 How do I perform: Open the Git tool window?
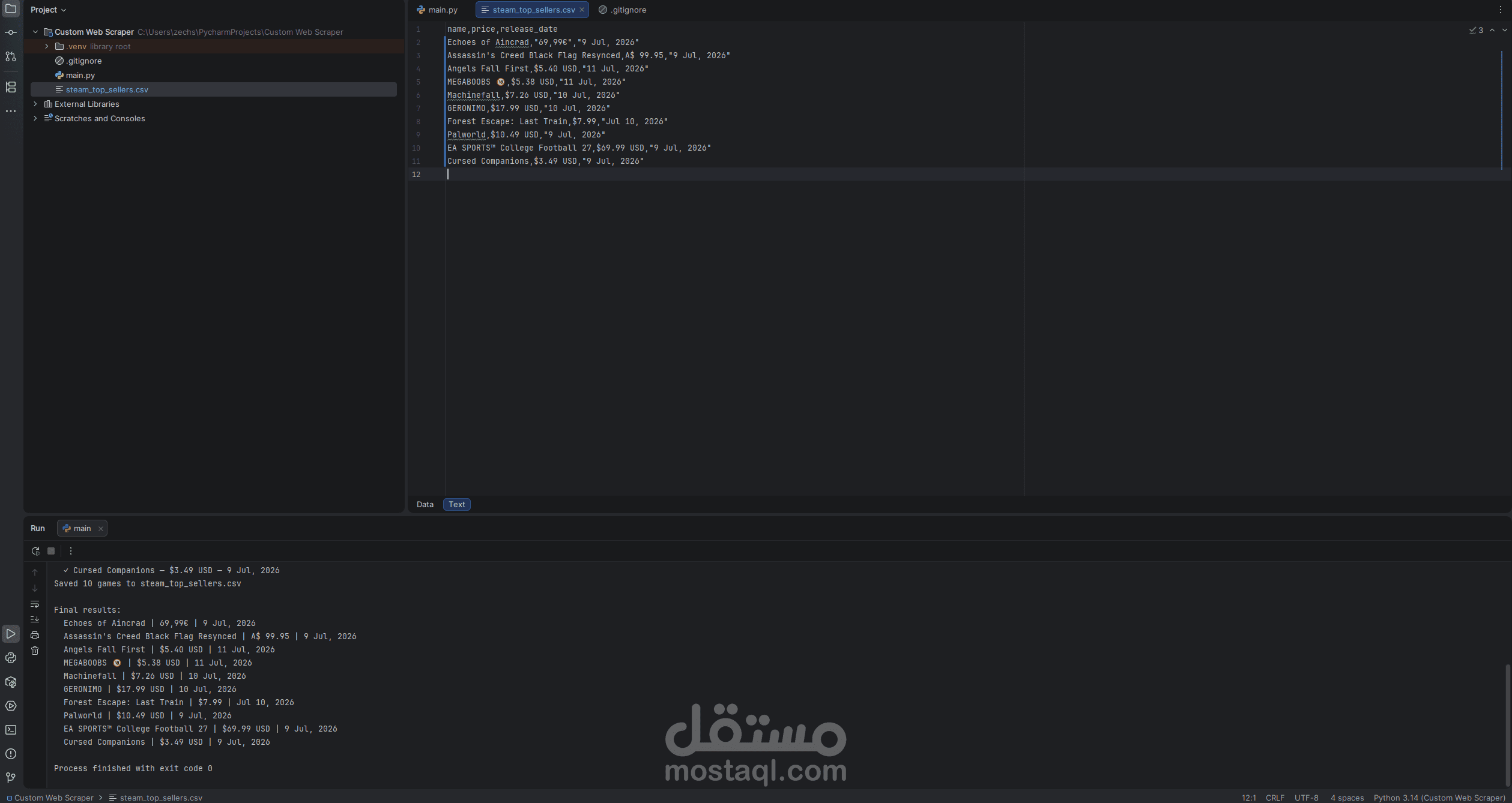click(x=11, y=778)
